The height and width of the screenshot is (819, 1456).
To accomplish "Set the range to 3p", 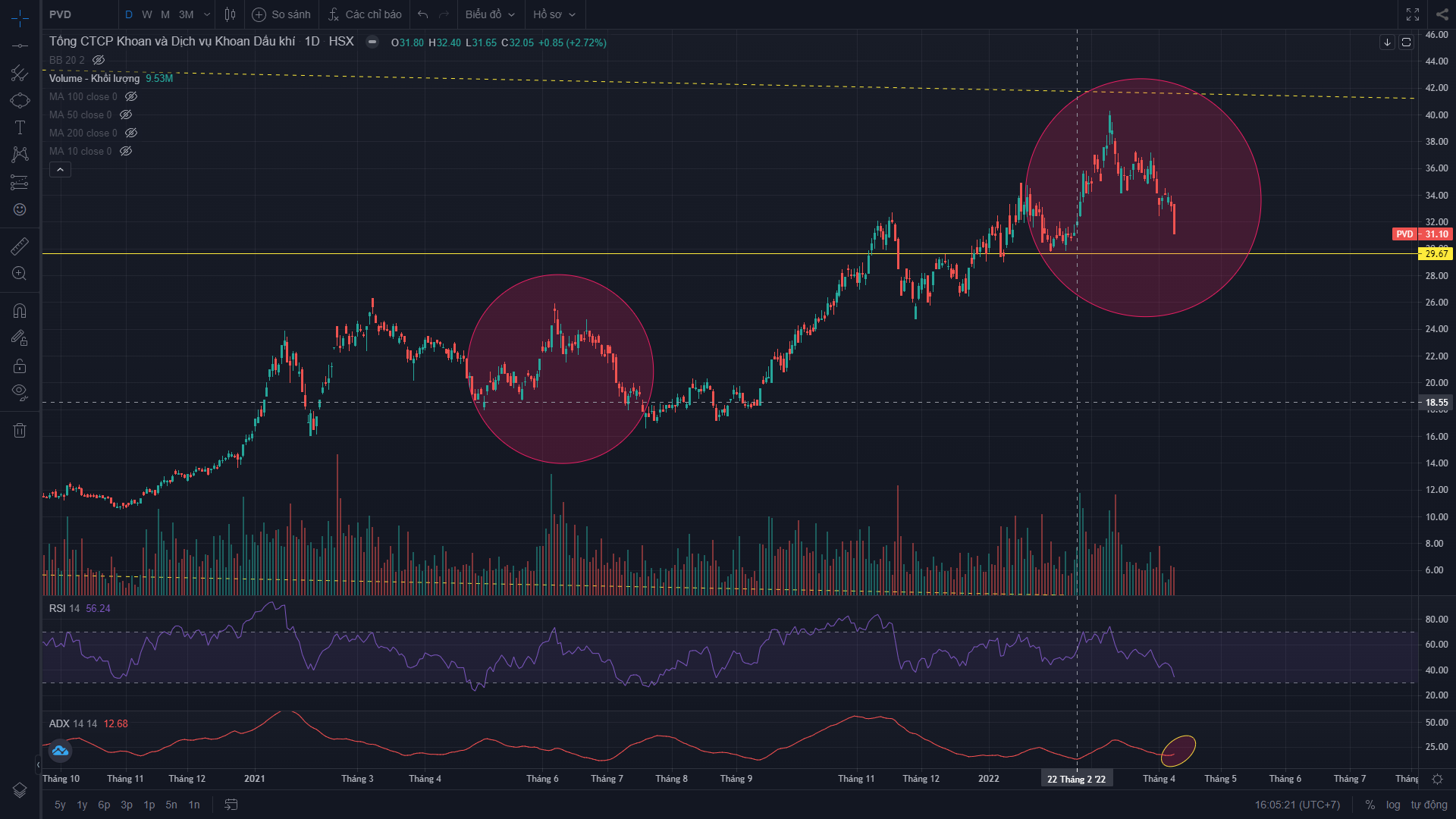I will coord(127,805).
